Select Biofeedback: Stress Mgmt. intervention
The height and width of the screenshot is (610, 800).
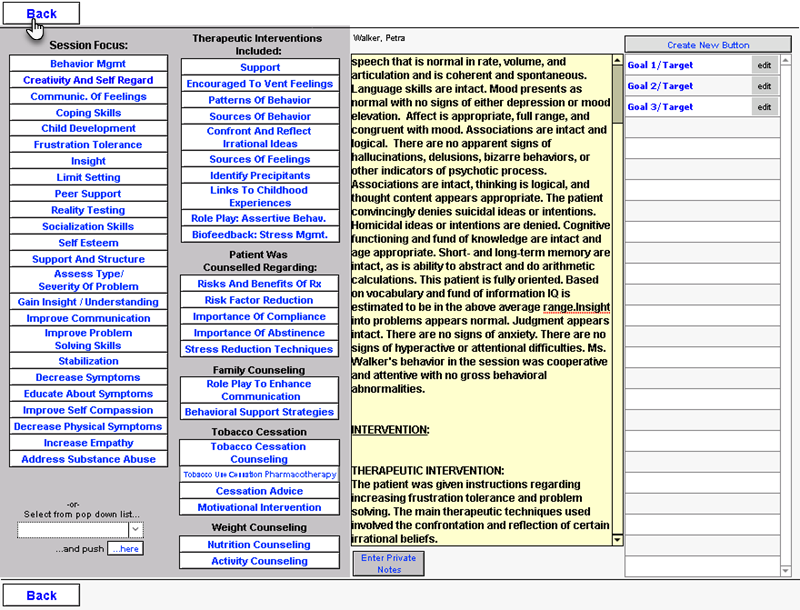(x=259, y=234)
